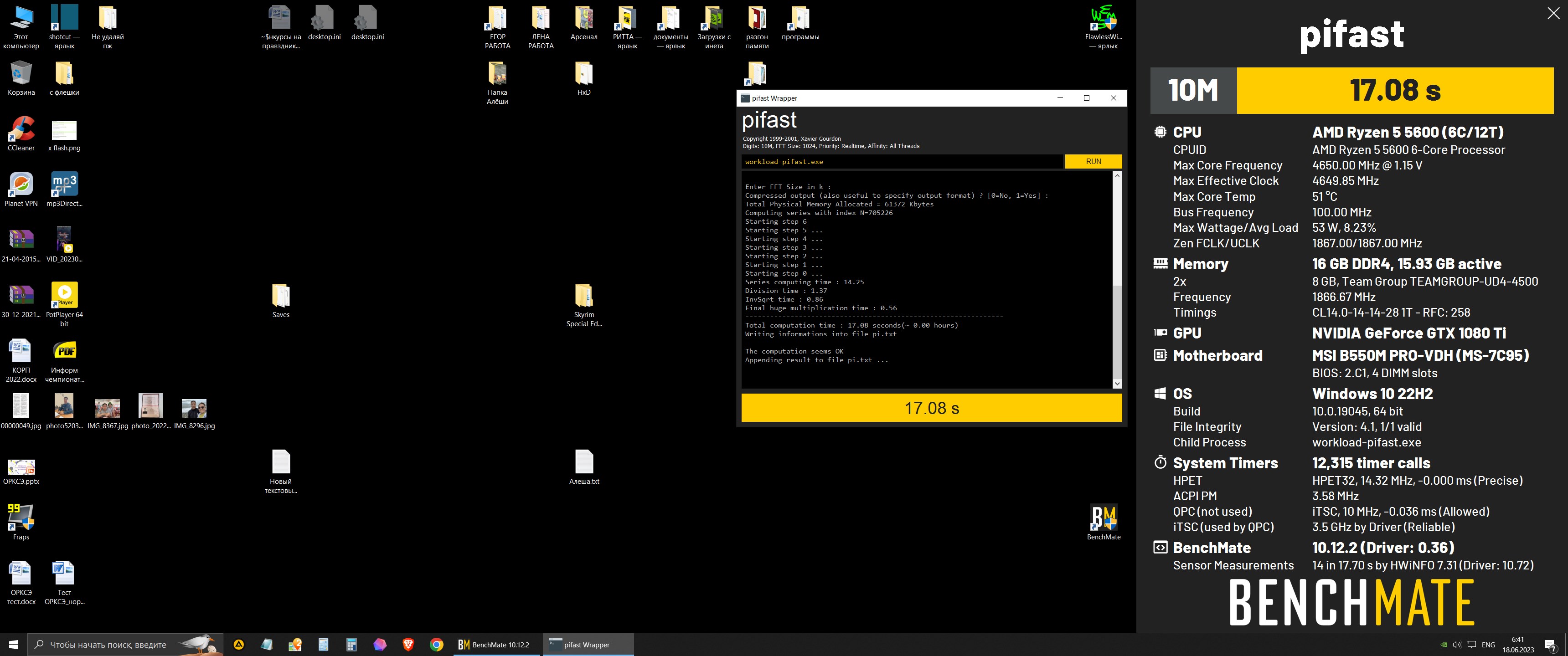Select the Информ чемпионат PDF file

(x=64, y=361)
